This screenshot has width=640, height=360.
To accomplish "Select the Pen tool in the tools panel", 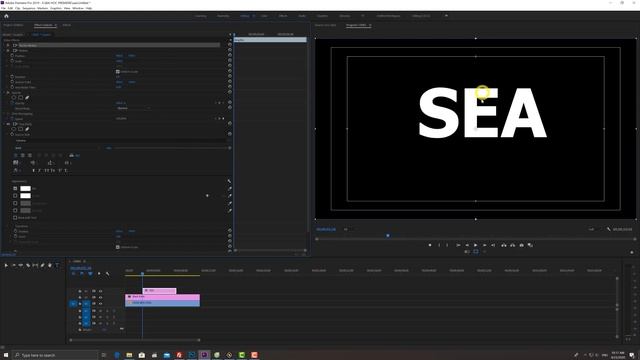I will coord(42,265).
